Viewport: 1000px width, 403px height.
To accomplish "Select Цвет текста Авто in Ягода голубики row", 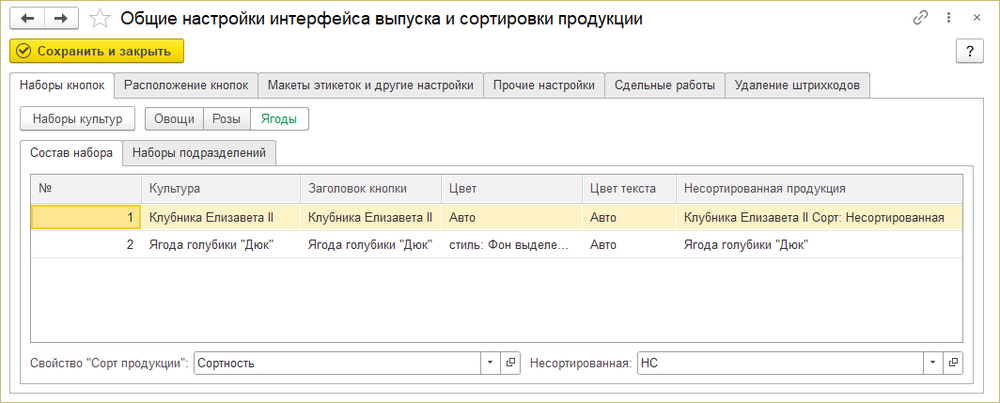I will pyautogui.click(x=629, y=244).
